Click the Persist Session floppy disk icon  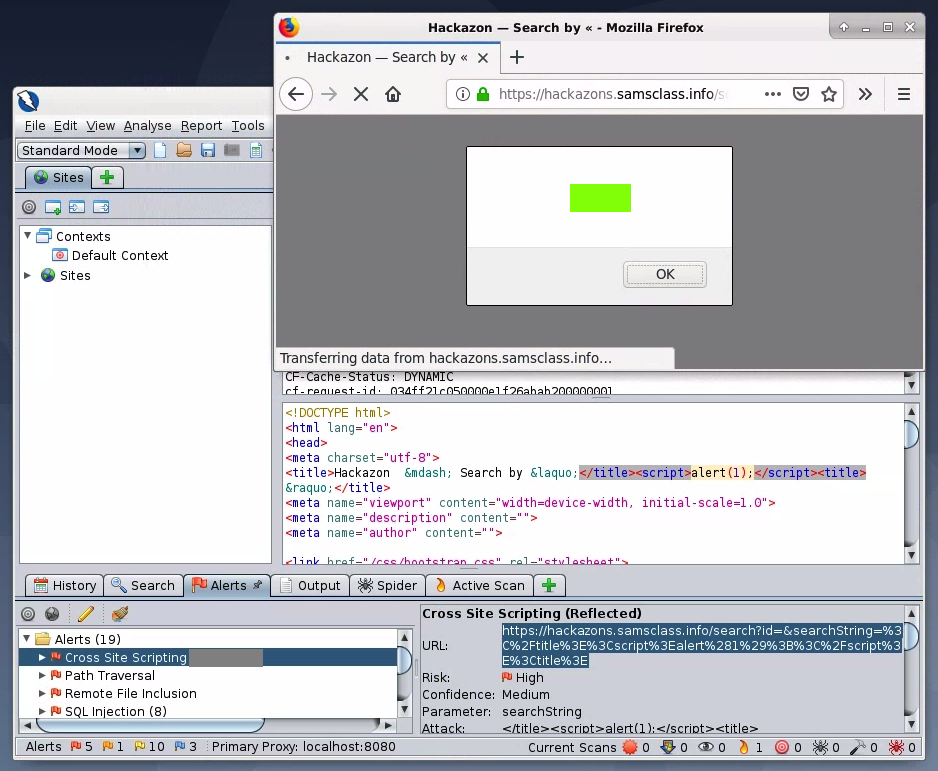[208, 151]
